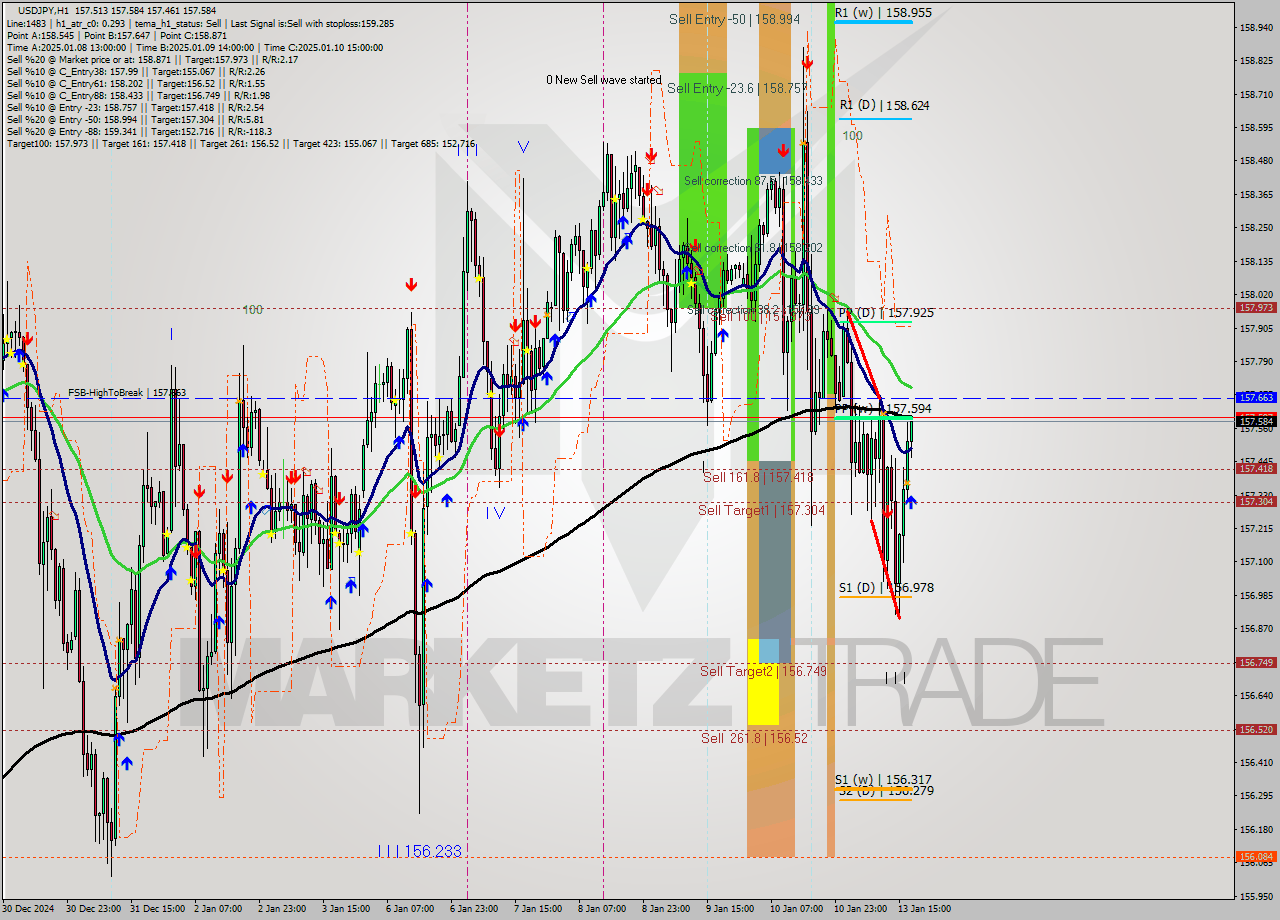Click the '8 Jan 23:00' time axis label
The image size is (1280, 920).
667,909
